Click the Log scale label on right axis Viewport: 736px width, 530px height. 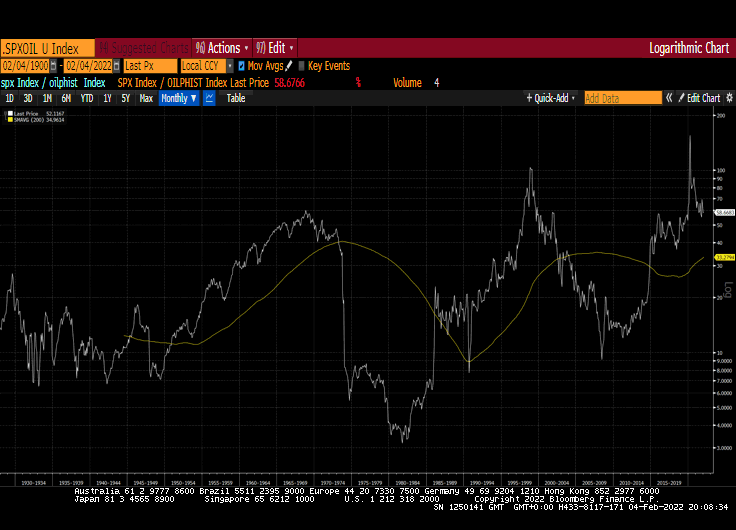[728, 290]
